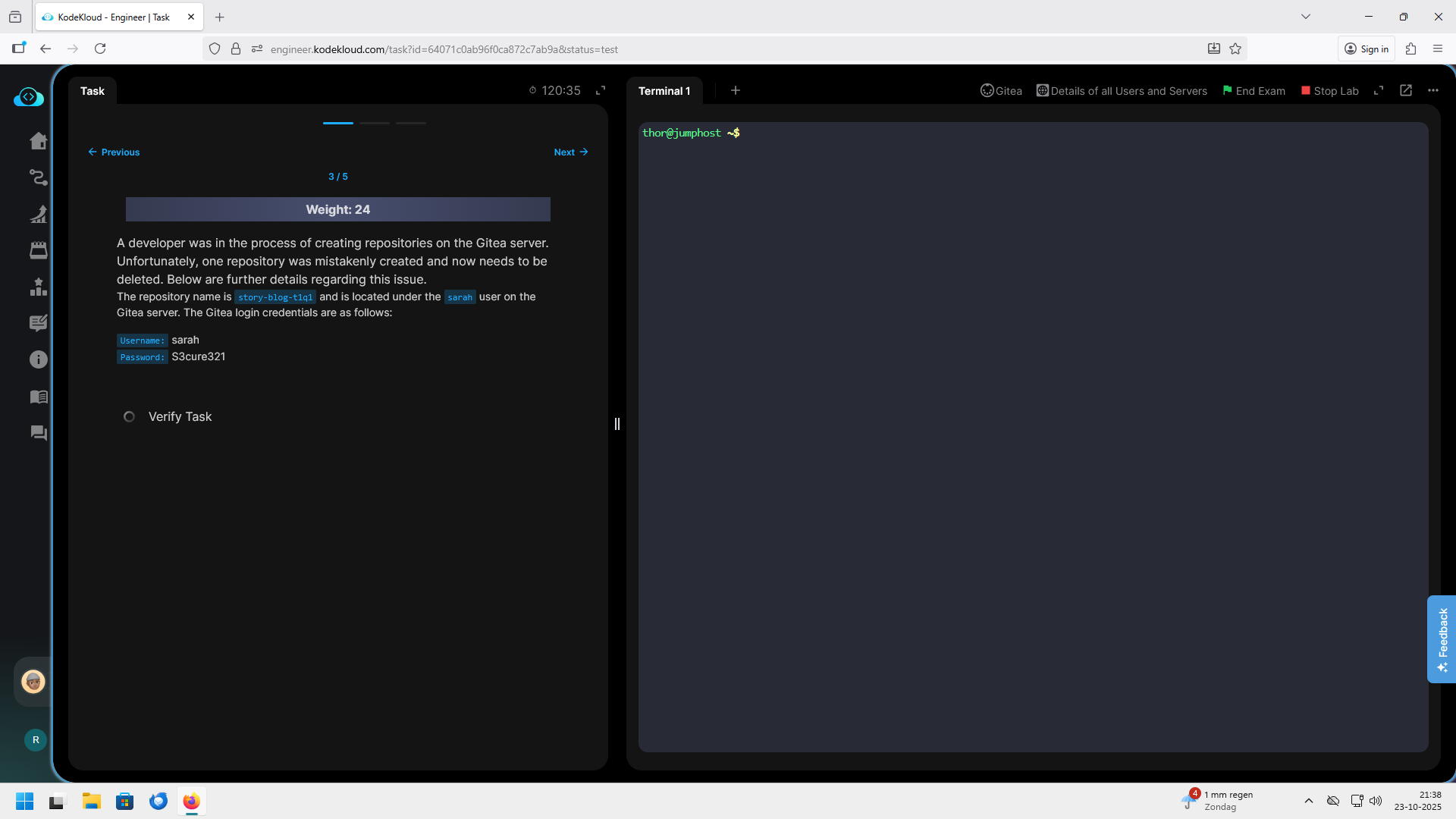The width and height of the screenshot is (1456, 819).
Task: Open the leaderboard podium sidebar icon
Action: pyautogui.click(x=38, y=287)
